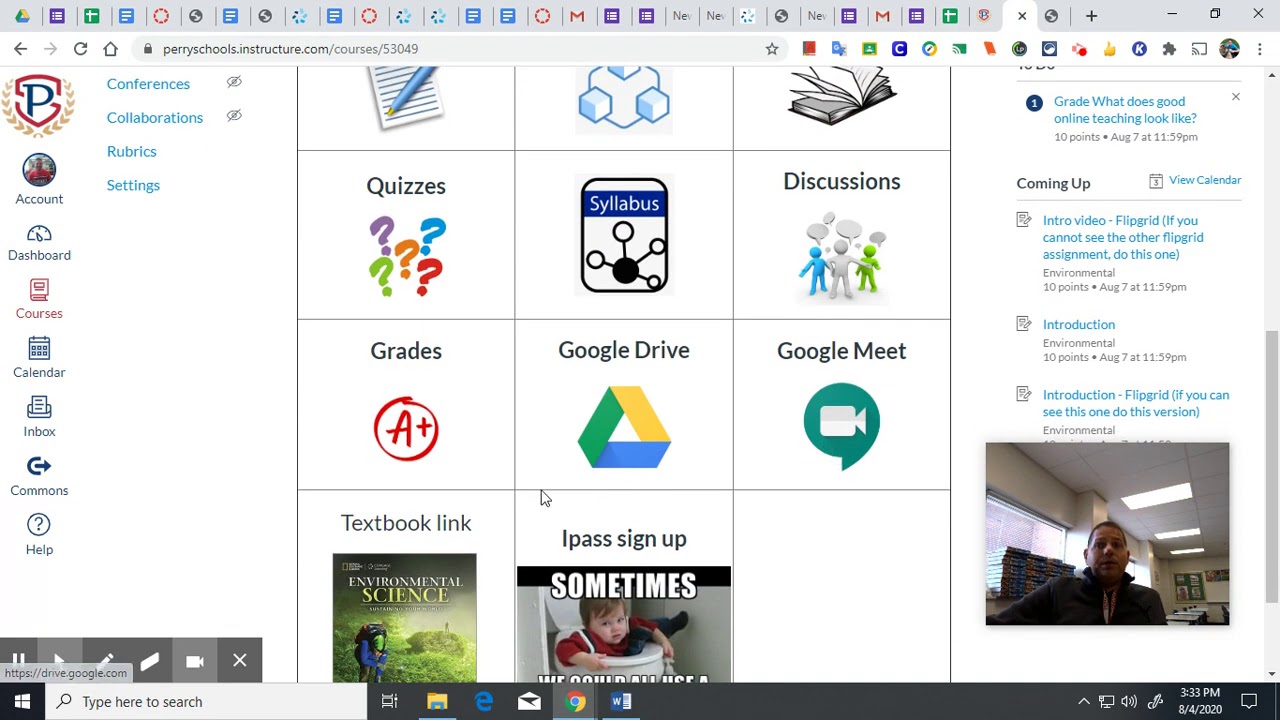
Task: Select the pen annotation tool in recorder
Action: click(x=105, y=661)
